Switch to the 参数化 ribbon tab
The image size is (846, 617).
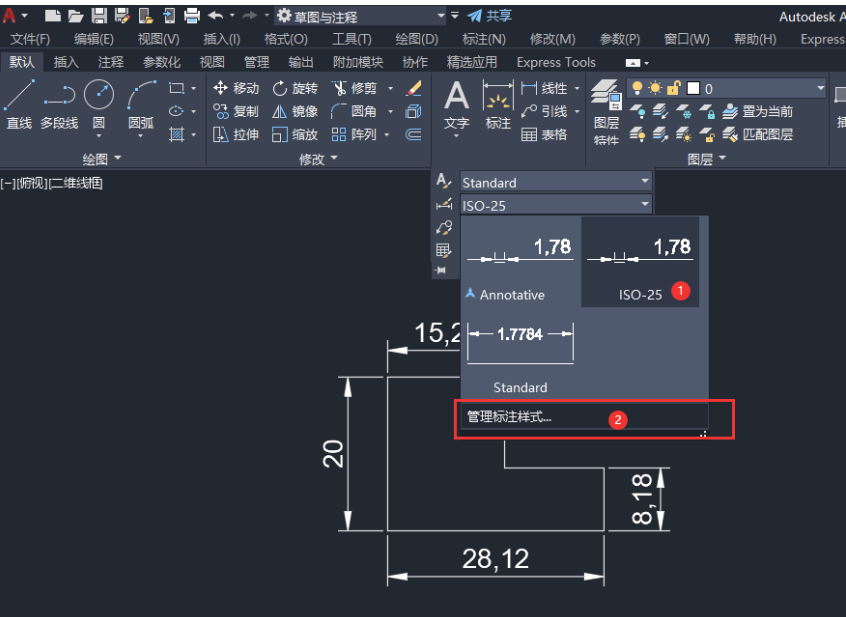pos(161,63)
